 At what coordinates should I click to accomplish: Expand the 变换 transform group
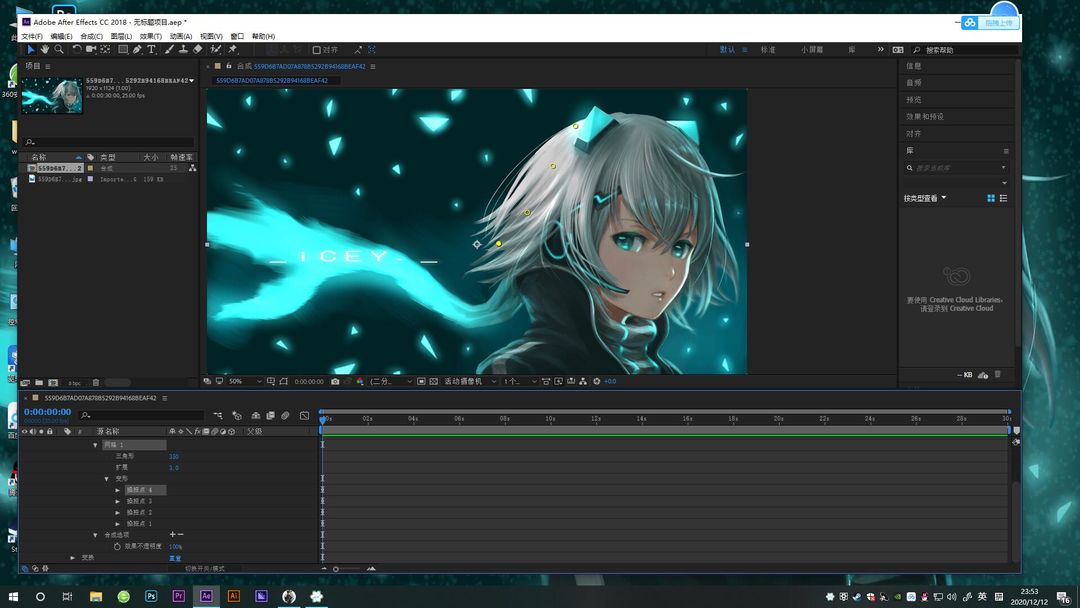pyautogui.click(x=72, y=558)
